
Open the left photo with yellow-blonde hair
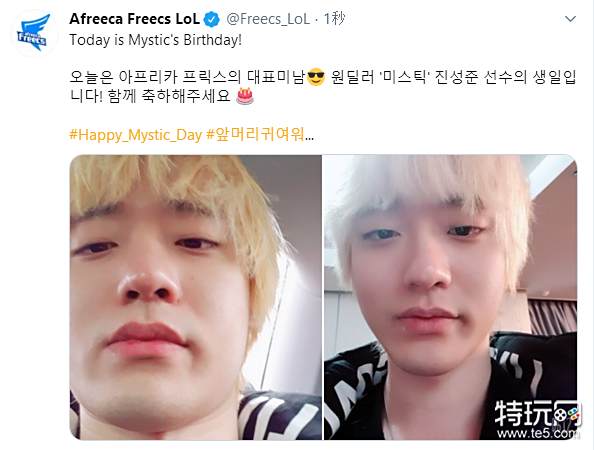pos(195,297)
